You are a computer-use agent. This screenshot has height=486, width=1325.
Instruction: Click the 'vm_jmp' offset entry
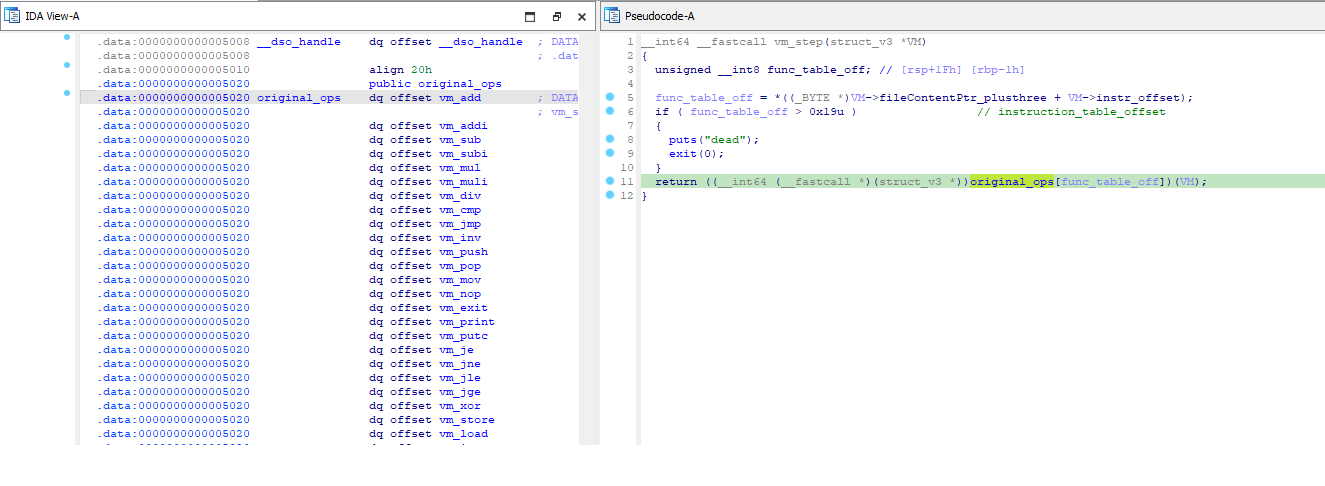[x=460, y=224]
